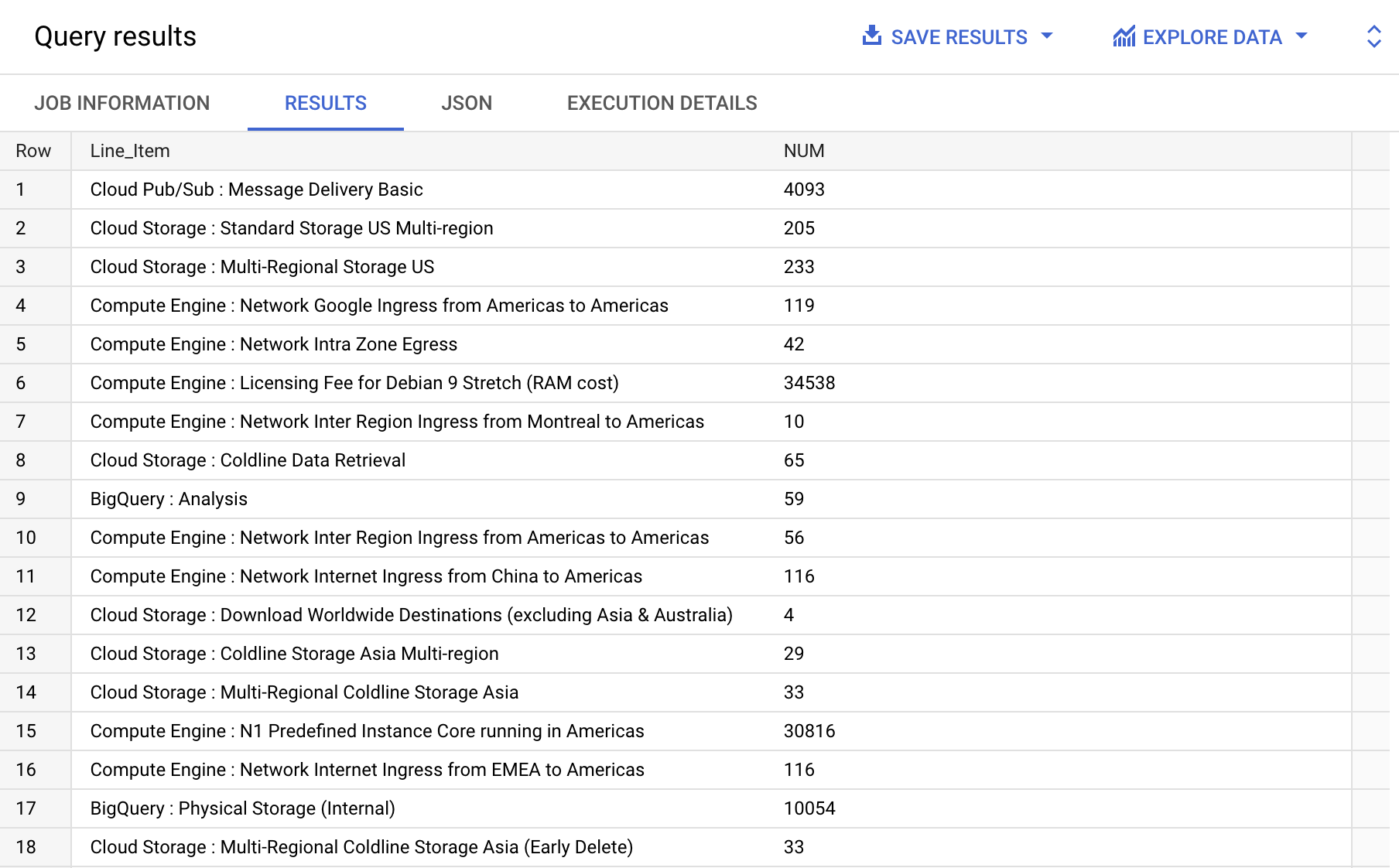
Task: Select the Cloud Pub/Sub : Message Delivery Basic cell
Action: 257,190
